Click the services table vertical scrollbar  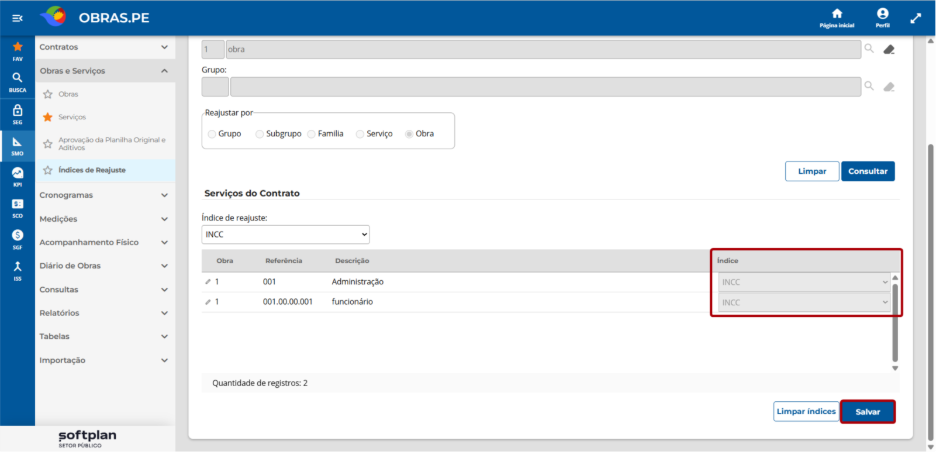895,322
